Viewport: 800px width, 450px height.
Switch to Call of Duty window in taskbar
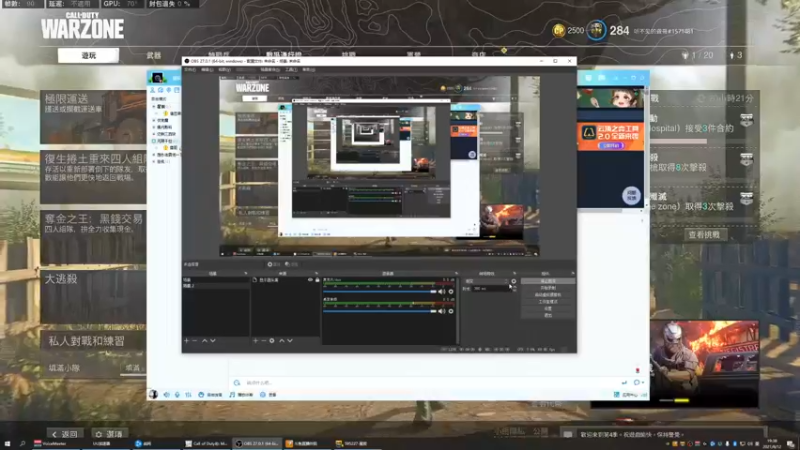(x=207, y=443)
